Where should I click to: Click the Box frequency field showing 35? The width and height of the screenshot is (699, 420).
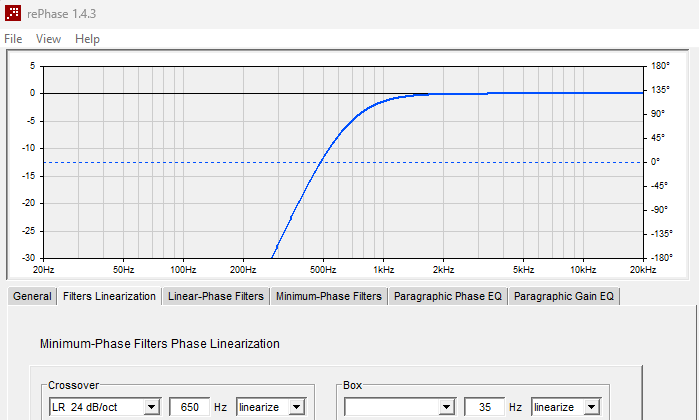pyautogui.click(x=485, y=407)
